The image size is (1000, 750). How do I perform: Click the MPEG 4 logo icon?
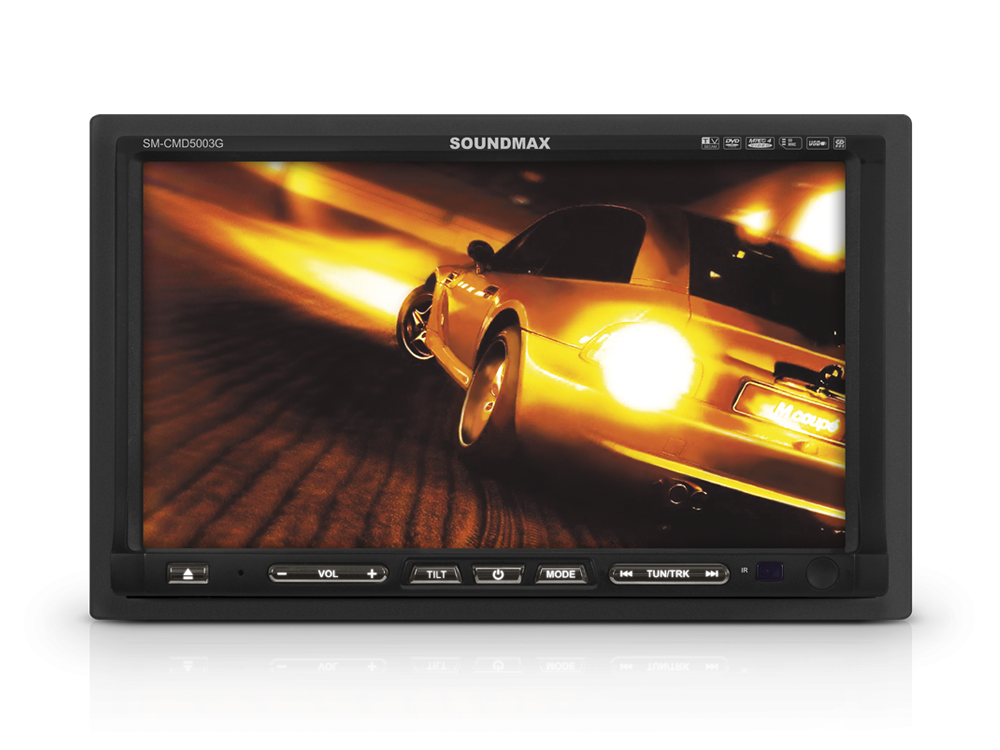click(760, 143)
